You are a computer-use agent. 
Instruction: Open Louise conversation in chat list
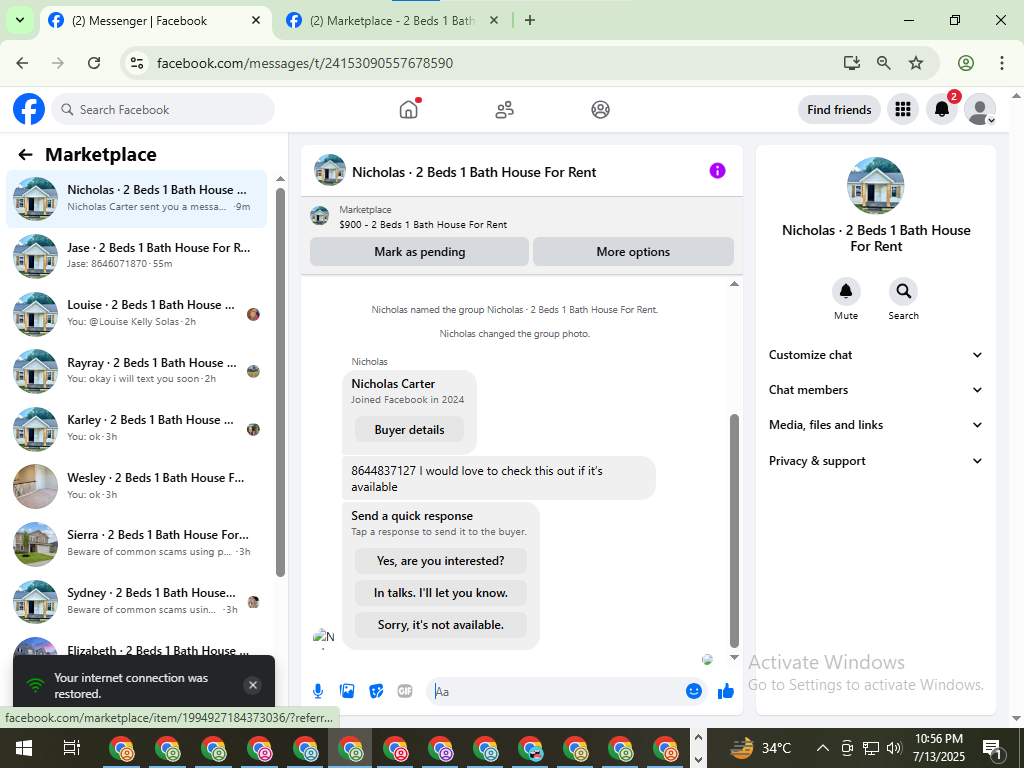pos(136,313)
